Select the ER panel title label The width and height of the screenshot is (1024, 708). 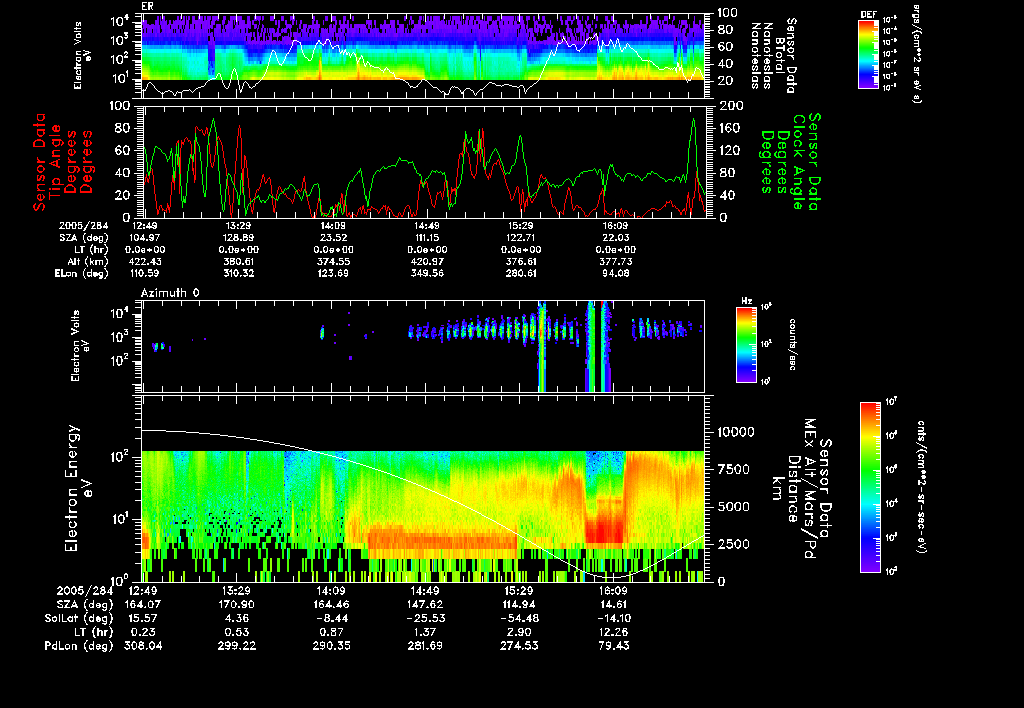coord(147,7)
